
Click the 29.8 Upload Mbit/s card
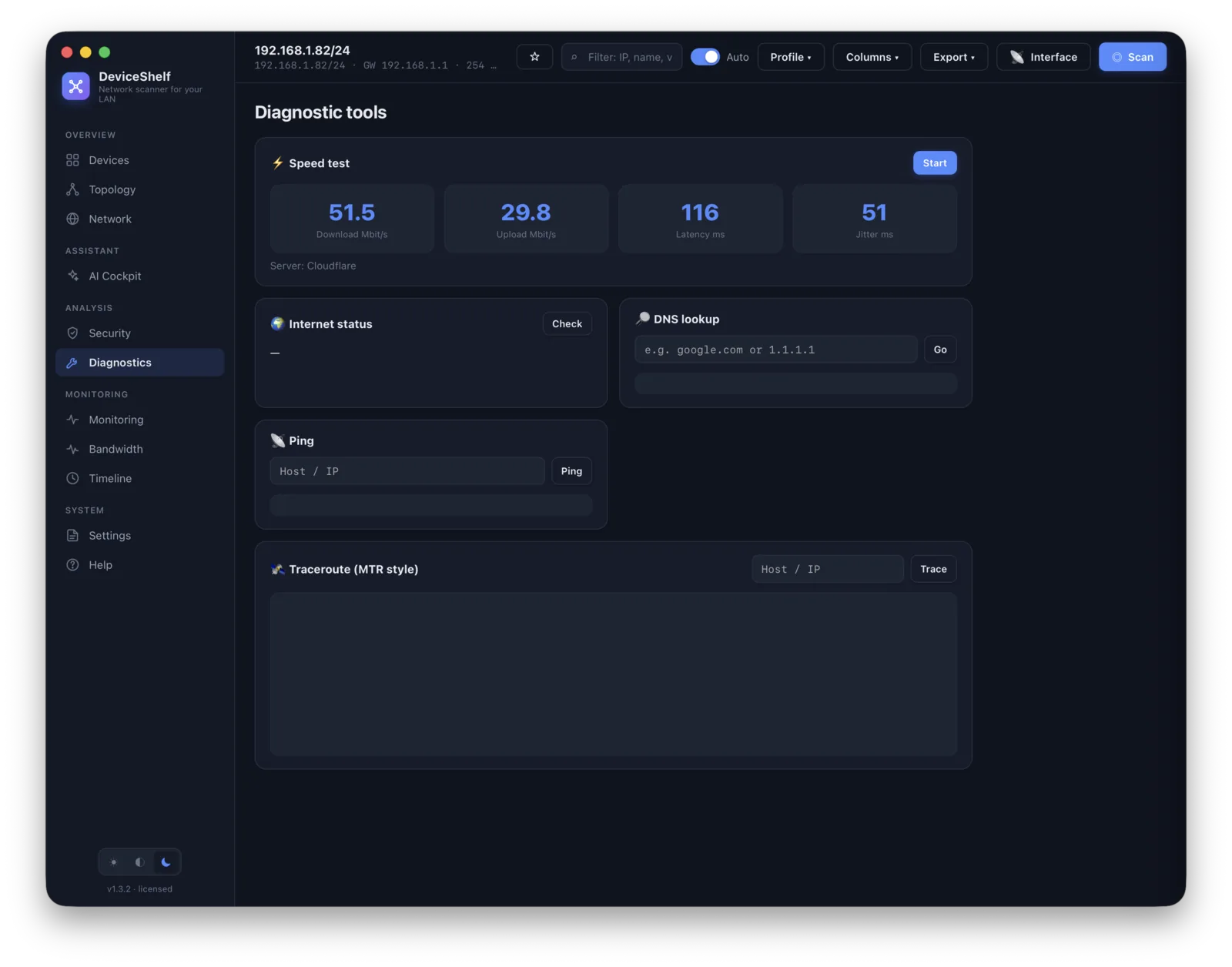pos(526,219)
